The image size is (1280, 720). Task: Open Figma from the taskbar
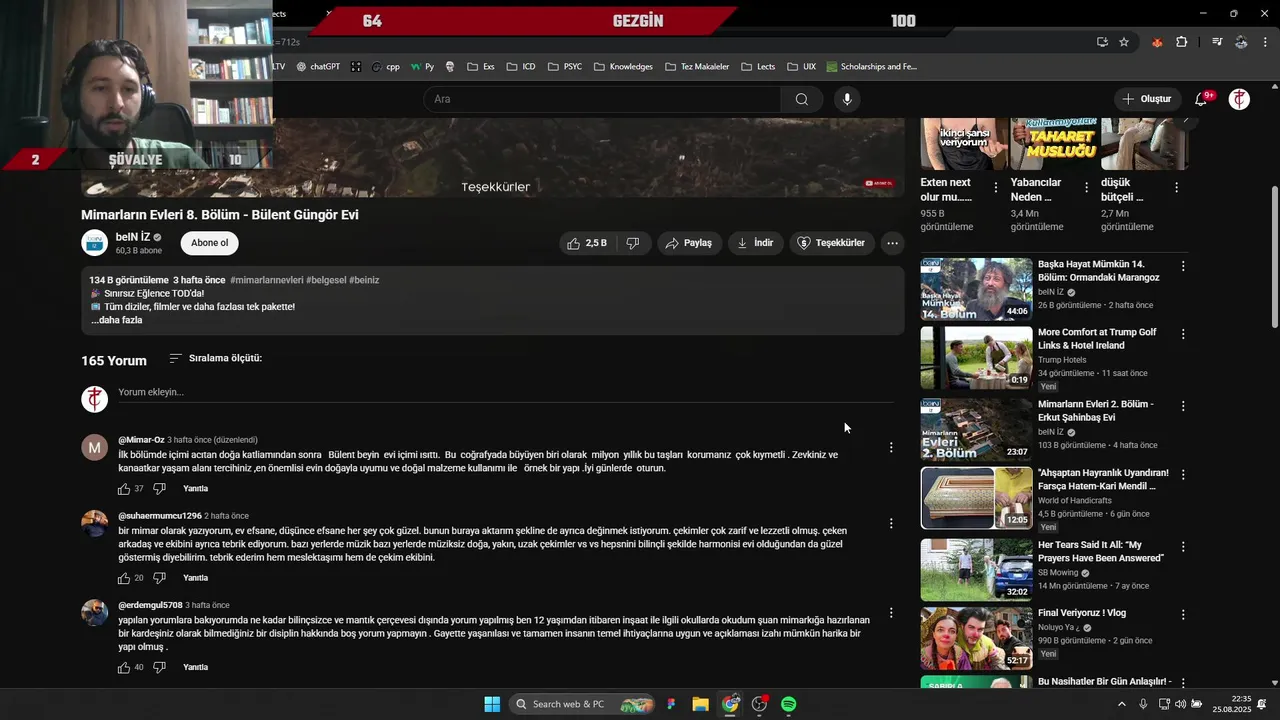(672, 704)
